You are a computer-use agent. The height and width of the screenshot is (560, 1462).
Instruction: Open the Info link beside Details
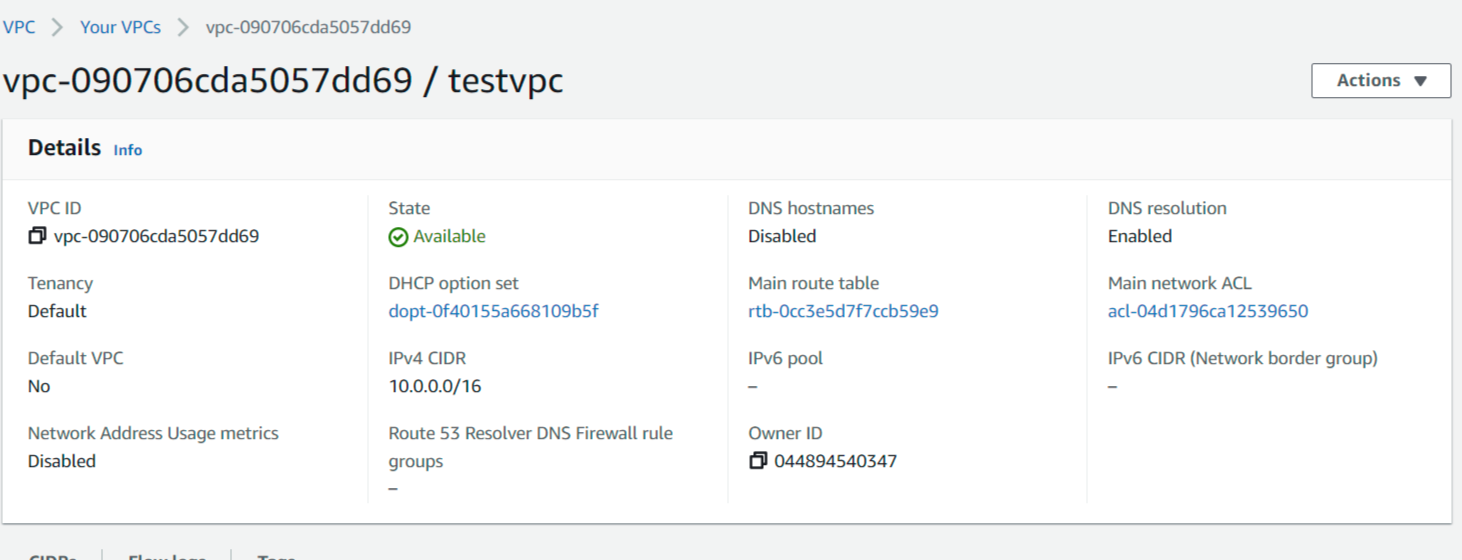[128, 150]
